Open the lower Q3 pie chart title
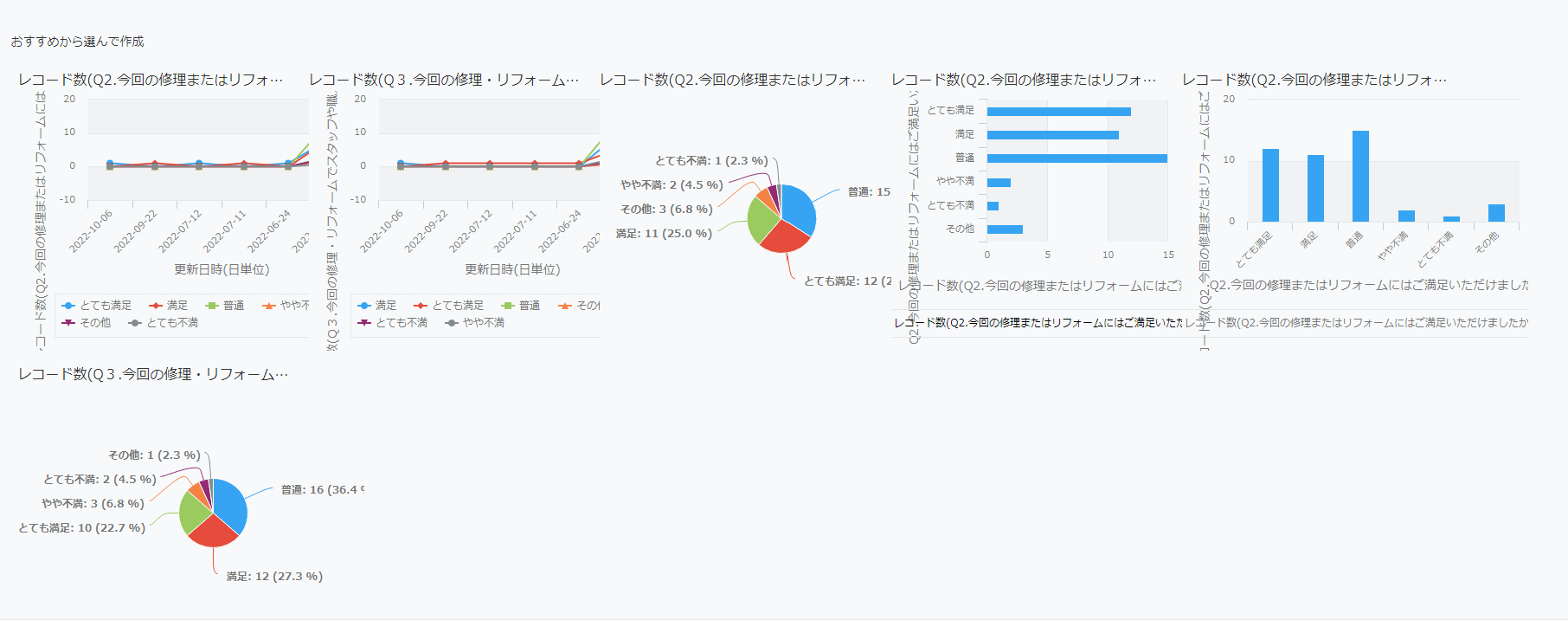Screen dimensions: 1568x620 click(x=153, y=374)
